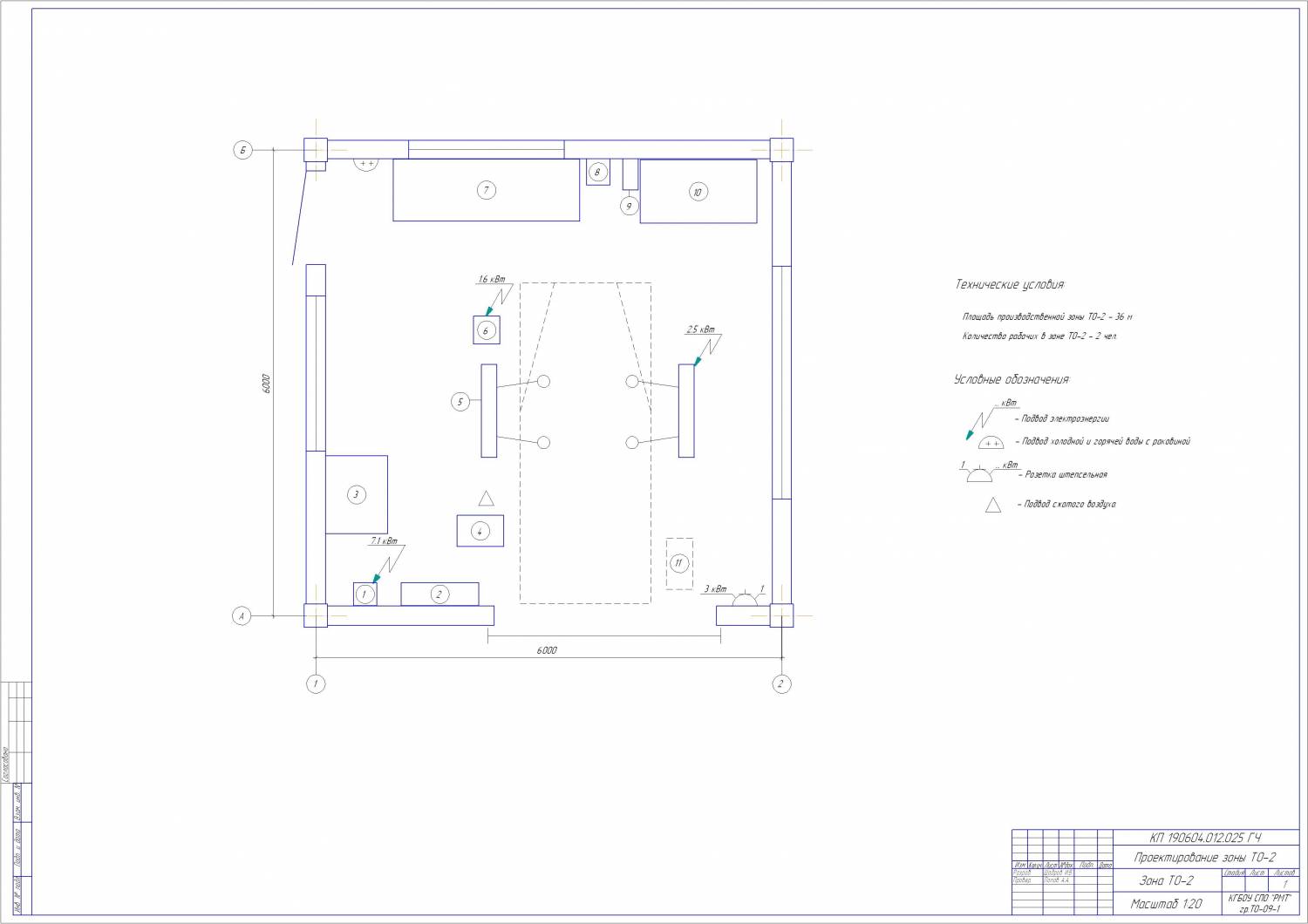Click 'Проектирование зоны ТО-2' in the title block
This screenshot has height=924, width=1308.
point(1204,858)
